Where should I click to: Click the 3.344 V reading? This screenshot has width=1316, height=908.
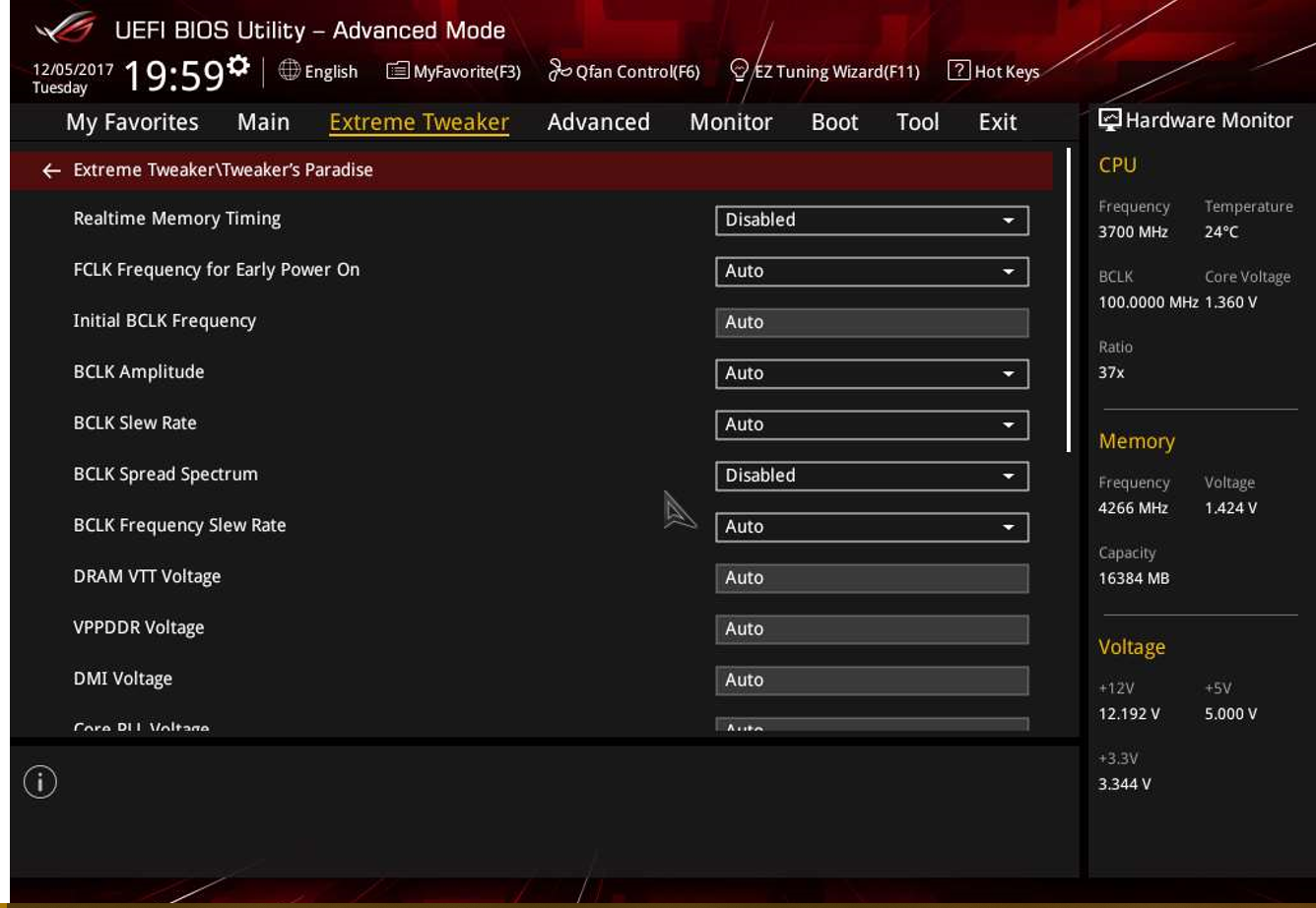(x=1125, y=785)
